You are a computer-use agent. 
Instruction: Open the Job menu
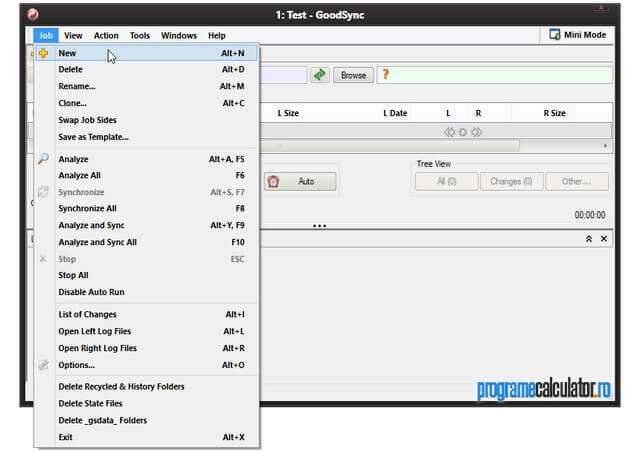tap(46, 36)
